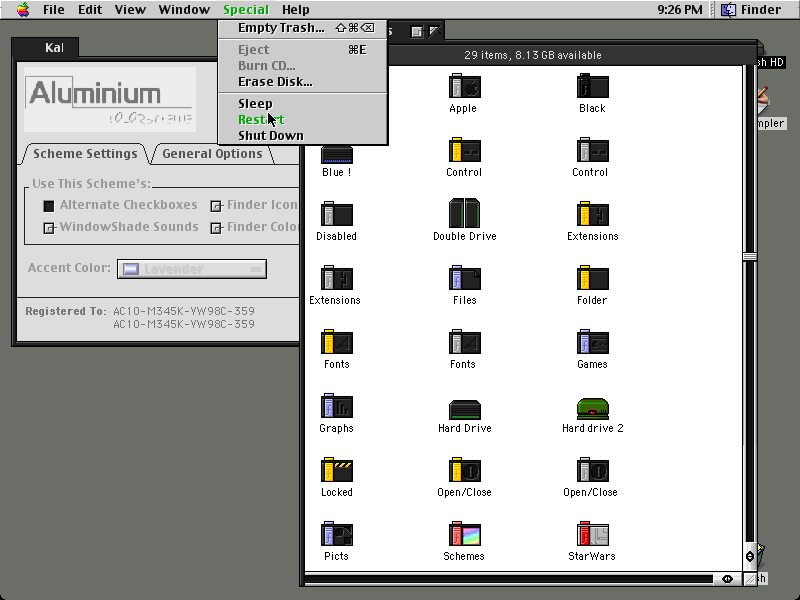Toggle the Finder Icon checkbox
This screenshot has width=800, height=600.
click(x=216, y=206)
